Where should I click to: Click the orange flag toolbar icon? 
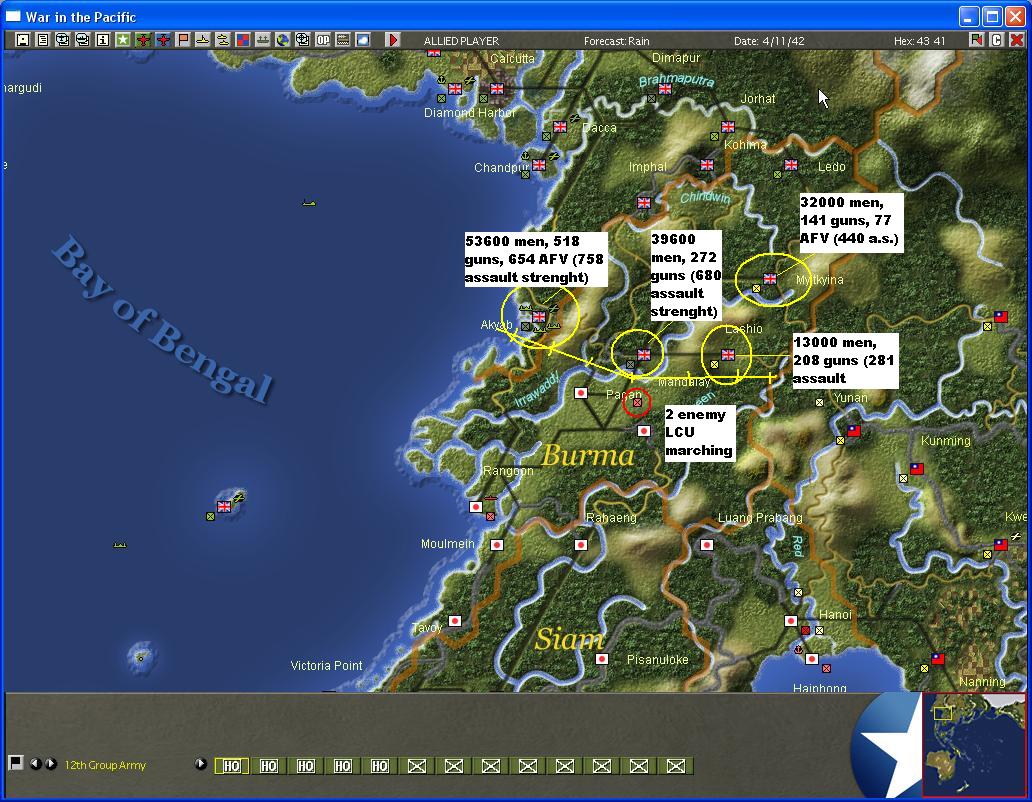tap(183, 40)
